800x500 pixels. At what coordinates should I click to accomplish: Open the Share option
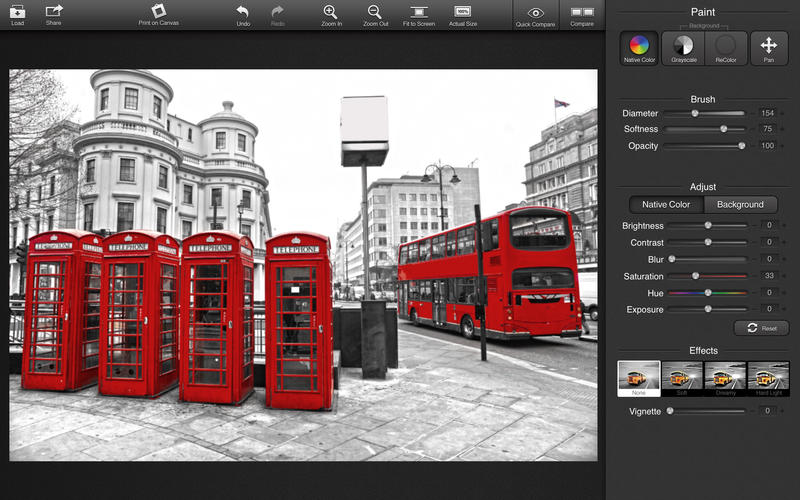click(x=53, y=13)
